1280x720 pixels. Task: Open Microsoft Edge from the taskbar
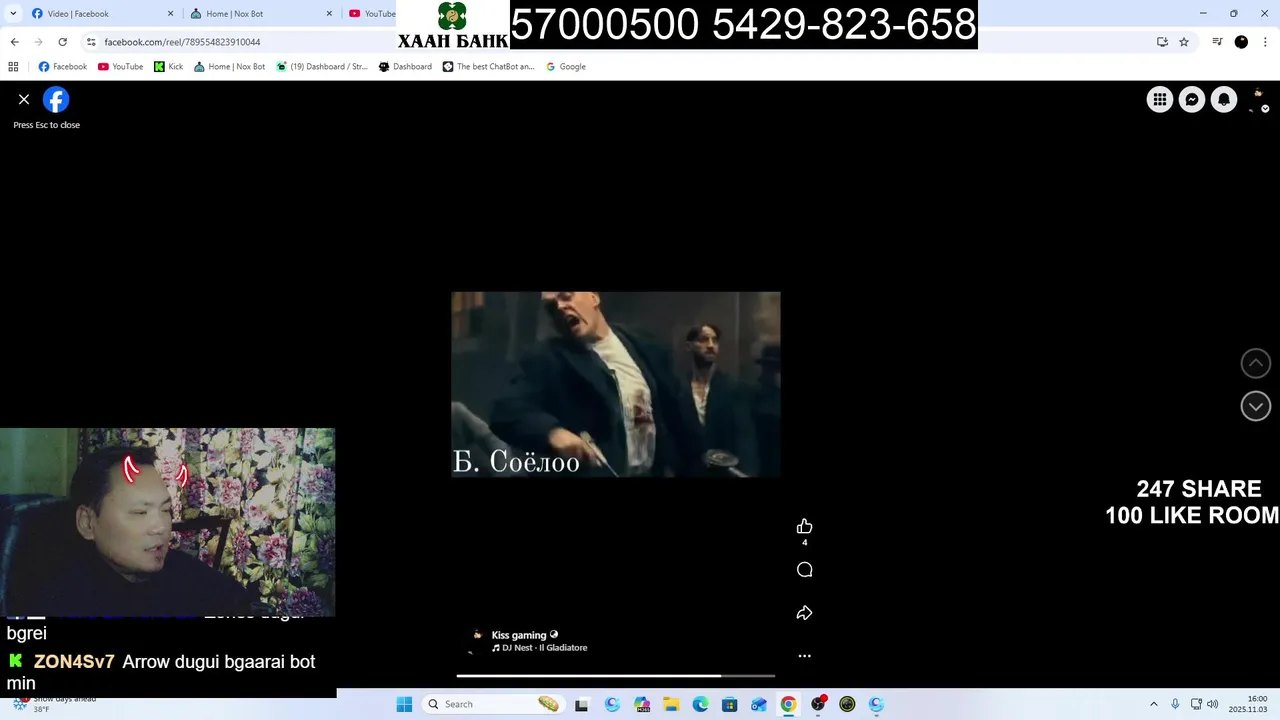pyautogui.click(x=700, y=704)
